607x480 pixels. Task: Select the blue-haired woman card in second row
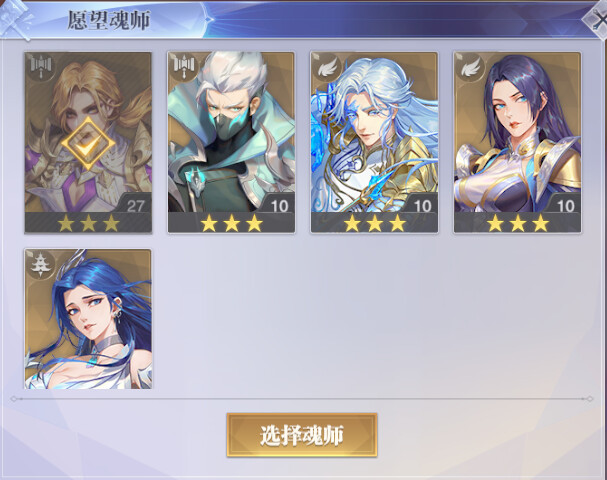(88, 319)
